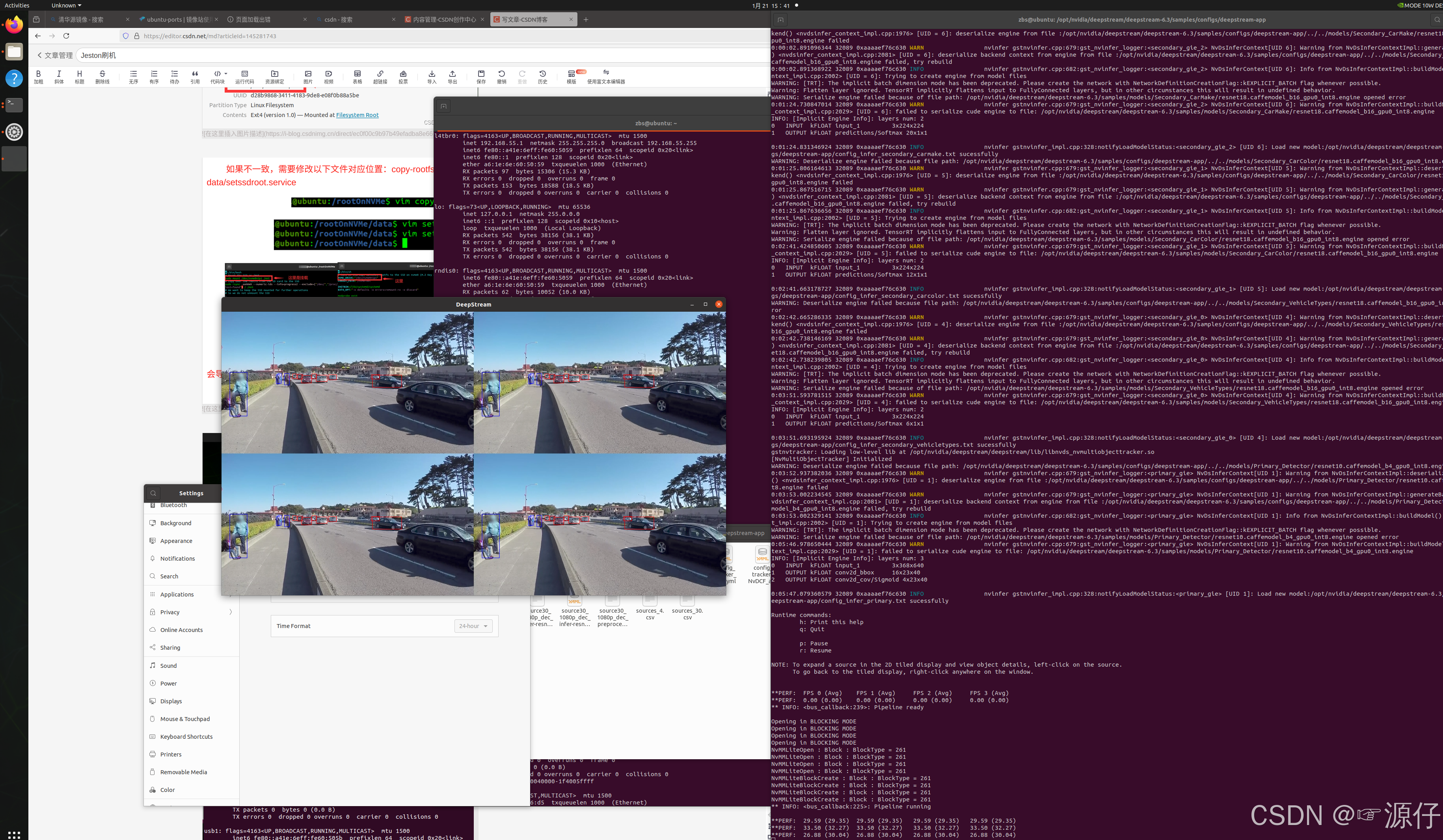This screenshot has height=840, width=1443.
Task: Open the 代码块 dropdown arrow
Action: (226, 74)
